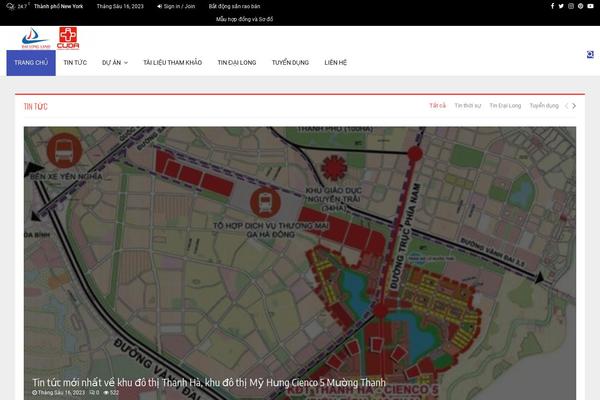The width and height of the screenshot is (600, 400).
Task: Select the Tuyển dụng filter tab
Action: point(544,106)
